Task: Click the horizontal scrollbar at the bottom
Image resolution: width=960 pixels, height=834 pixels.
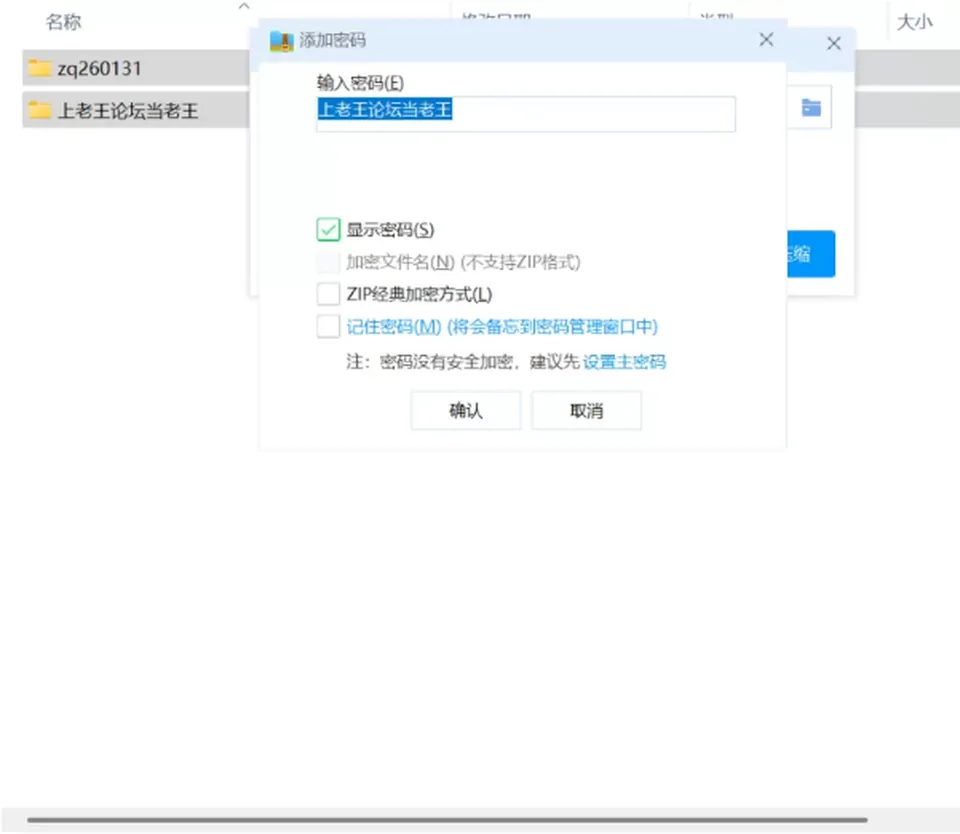Action: [447, 819]
